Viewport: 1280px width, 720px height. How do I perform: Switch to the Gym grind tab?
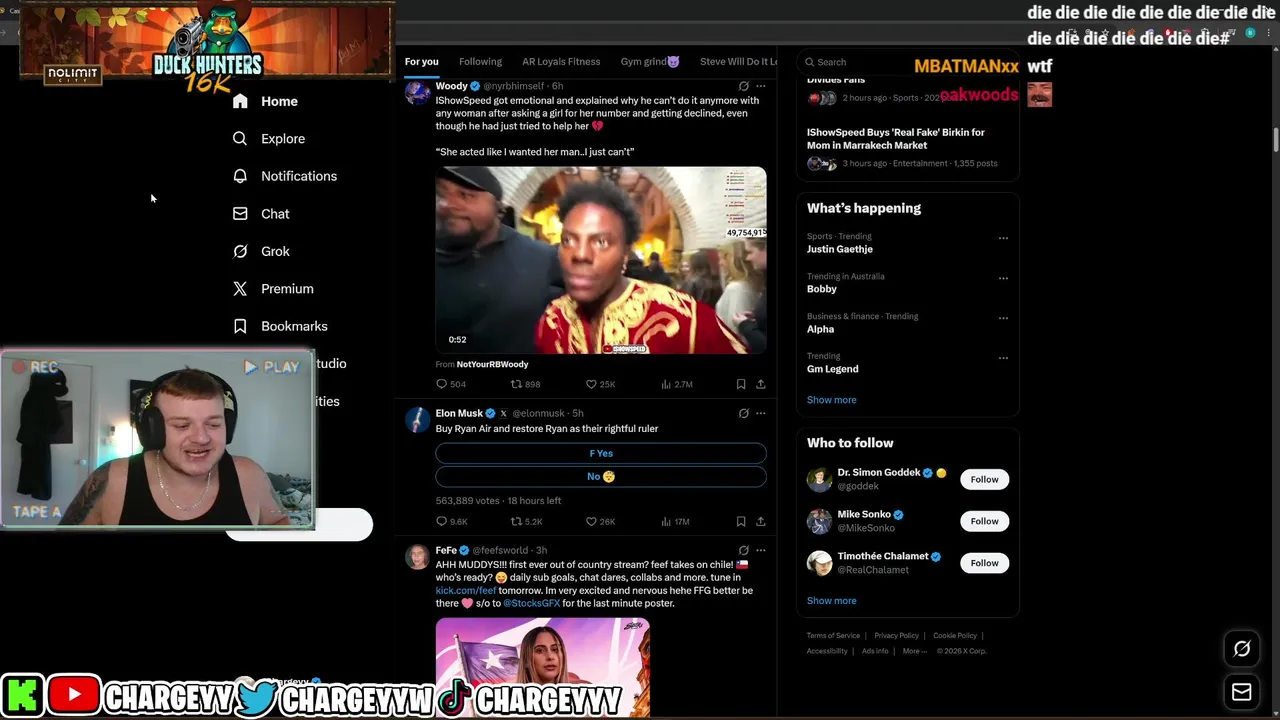click(x=650, y=62)
